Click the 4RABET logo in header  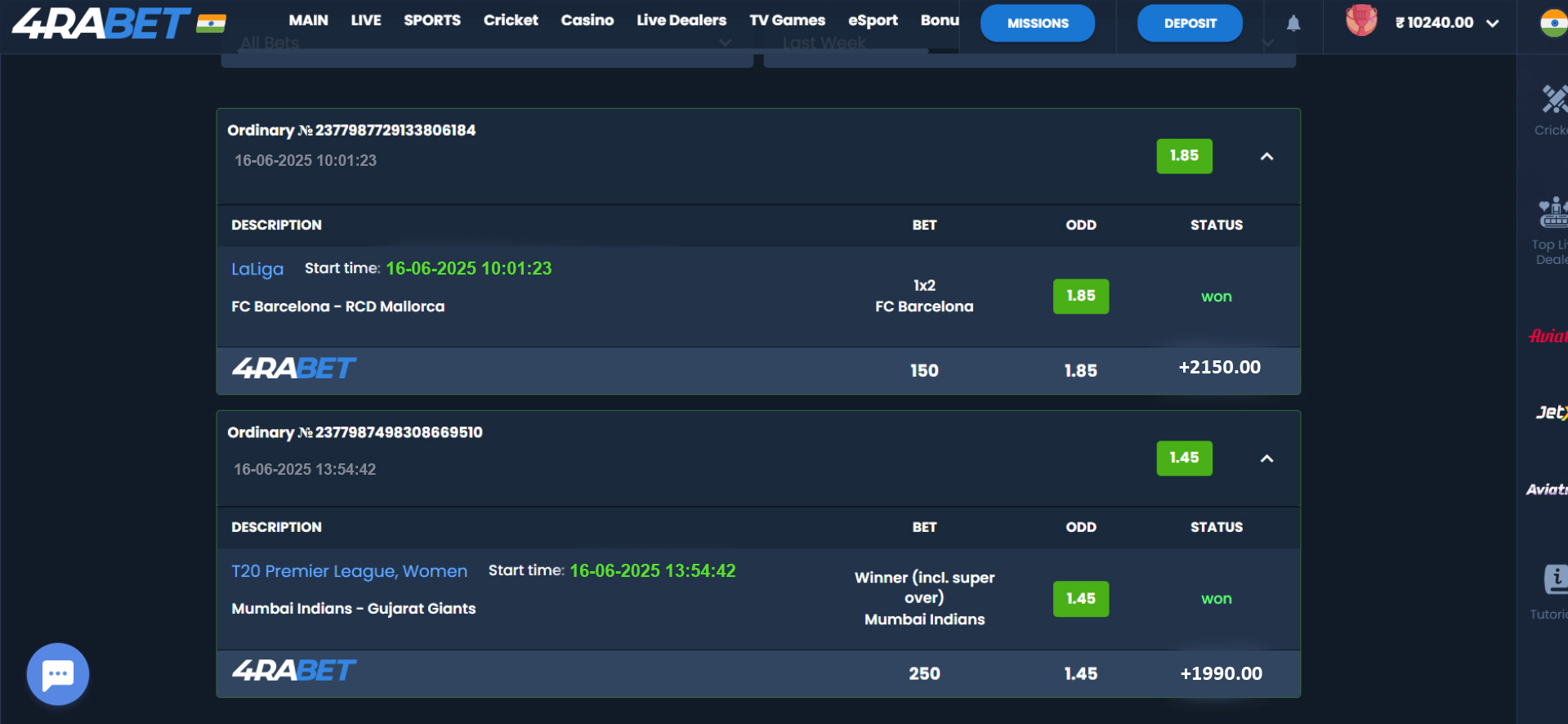point(101,24)
